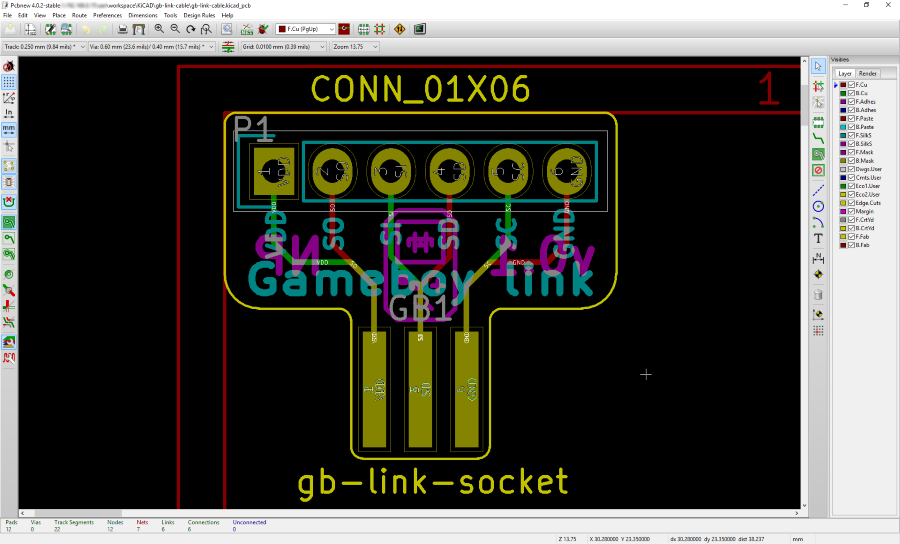Click the horizontal scrollbar thumb
Screen dimensions: 900x544
pyautogui.click(x=78, y=513)
